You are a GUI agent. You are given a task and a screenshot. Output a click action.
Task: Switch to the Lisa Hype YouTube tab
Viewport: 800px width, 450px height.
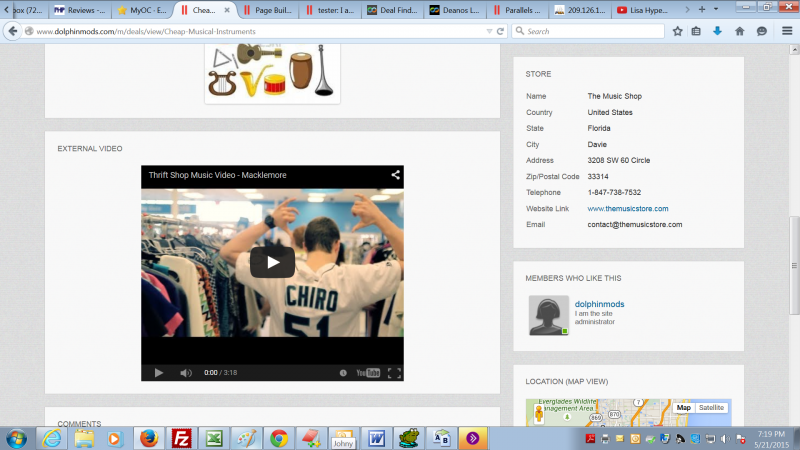click(643, 10)
